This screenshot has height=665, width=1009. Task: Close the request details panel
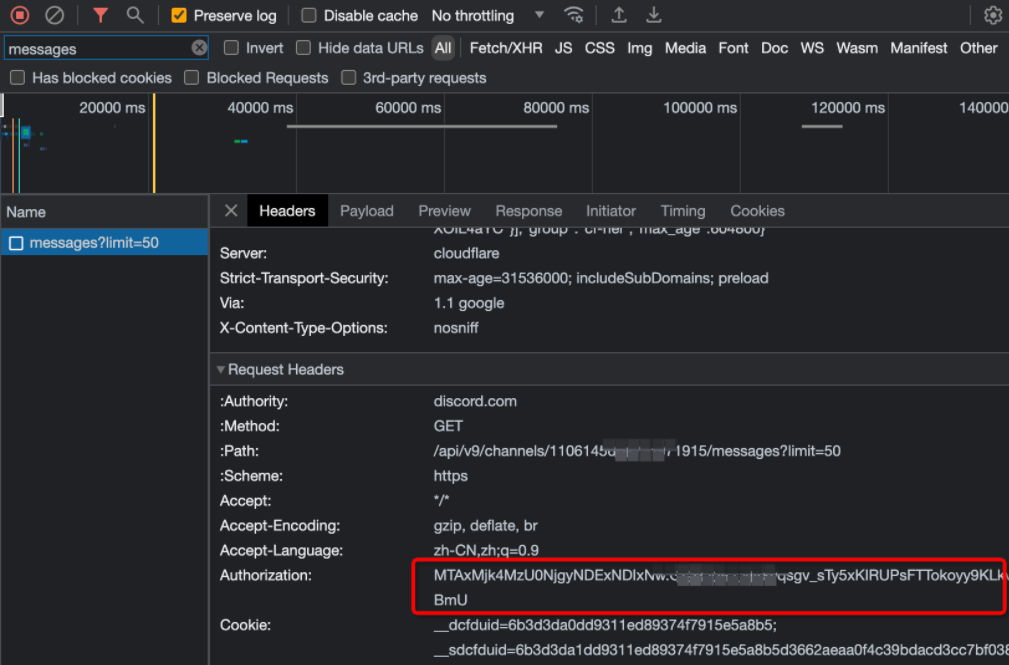click(x=231, y=211)
